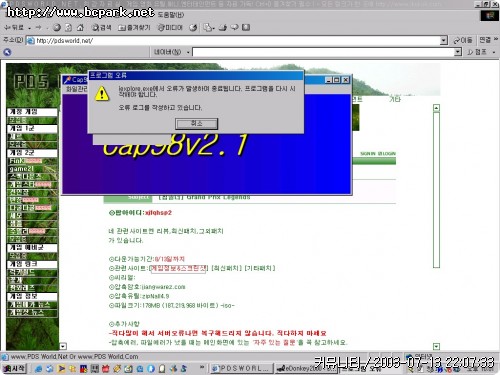Click the [기타패치] other patches link
Image resolution: width=500 pixels, height=375 pixels.
click(x=260, y=268)
